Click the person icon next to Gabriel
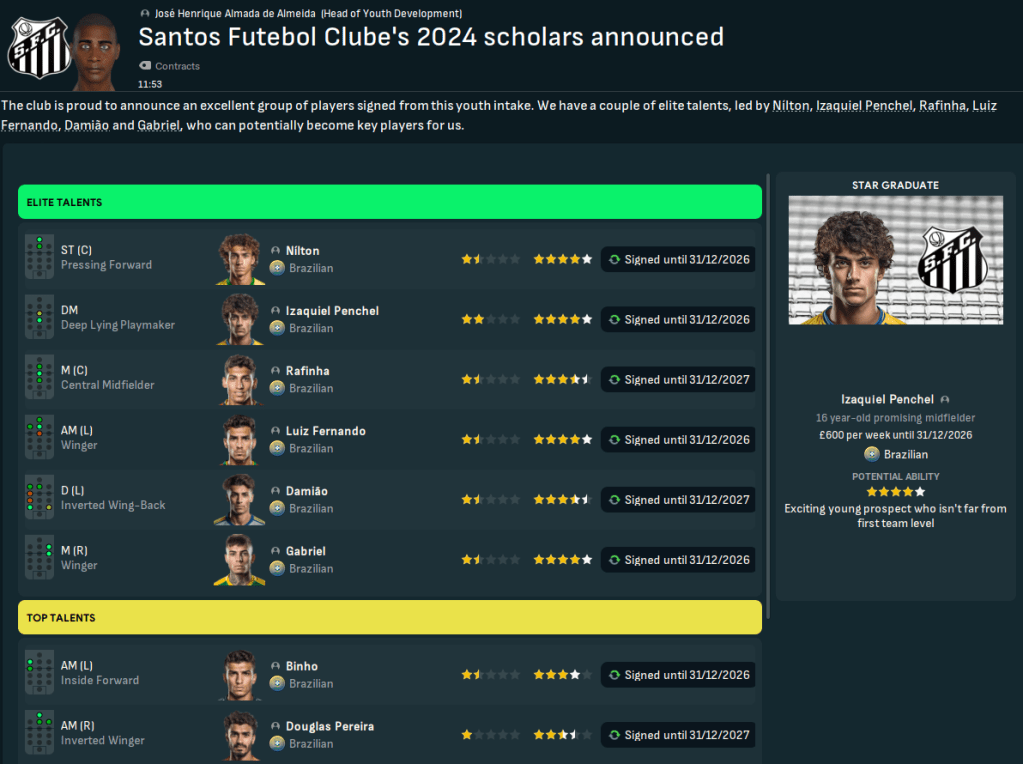1023x764 pixels. pyautogui.click(x=276, y=551)
